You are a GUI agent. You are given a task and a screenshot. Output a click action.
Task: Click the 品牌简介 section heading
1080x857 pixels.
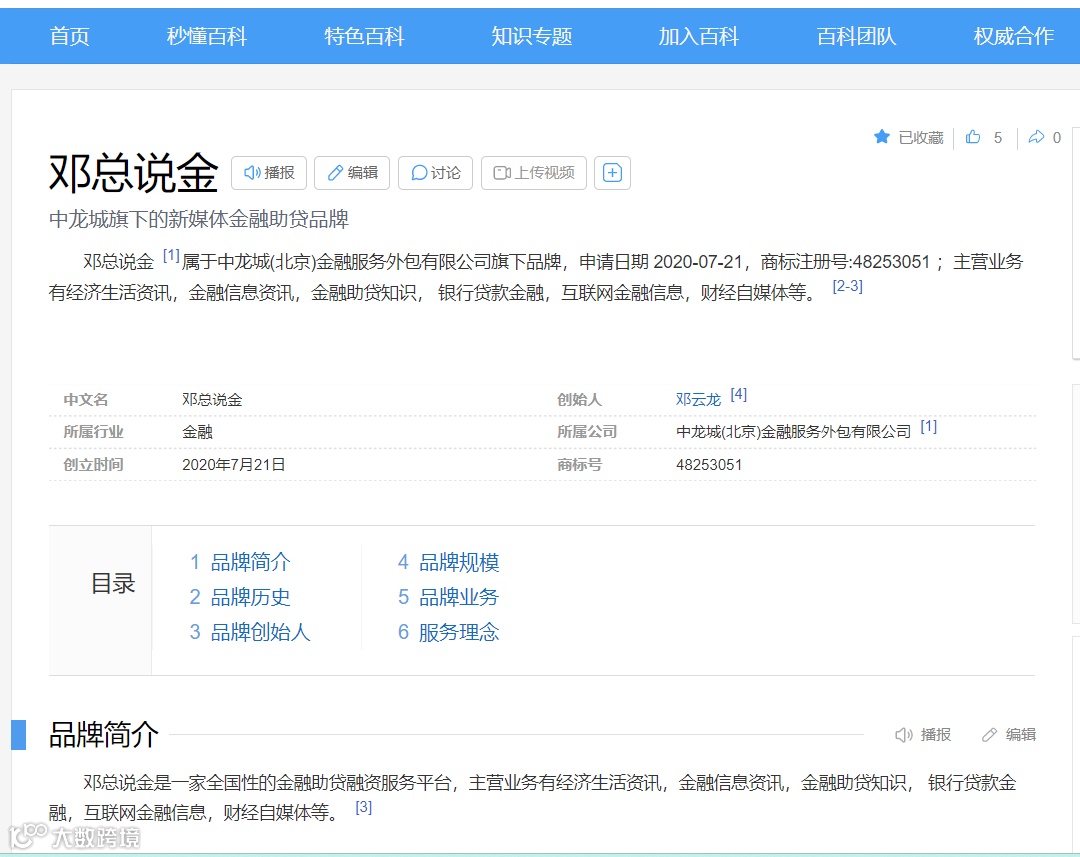[x=103, y=734]
